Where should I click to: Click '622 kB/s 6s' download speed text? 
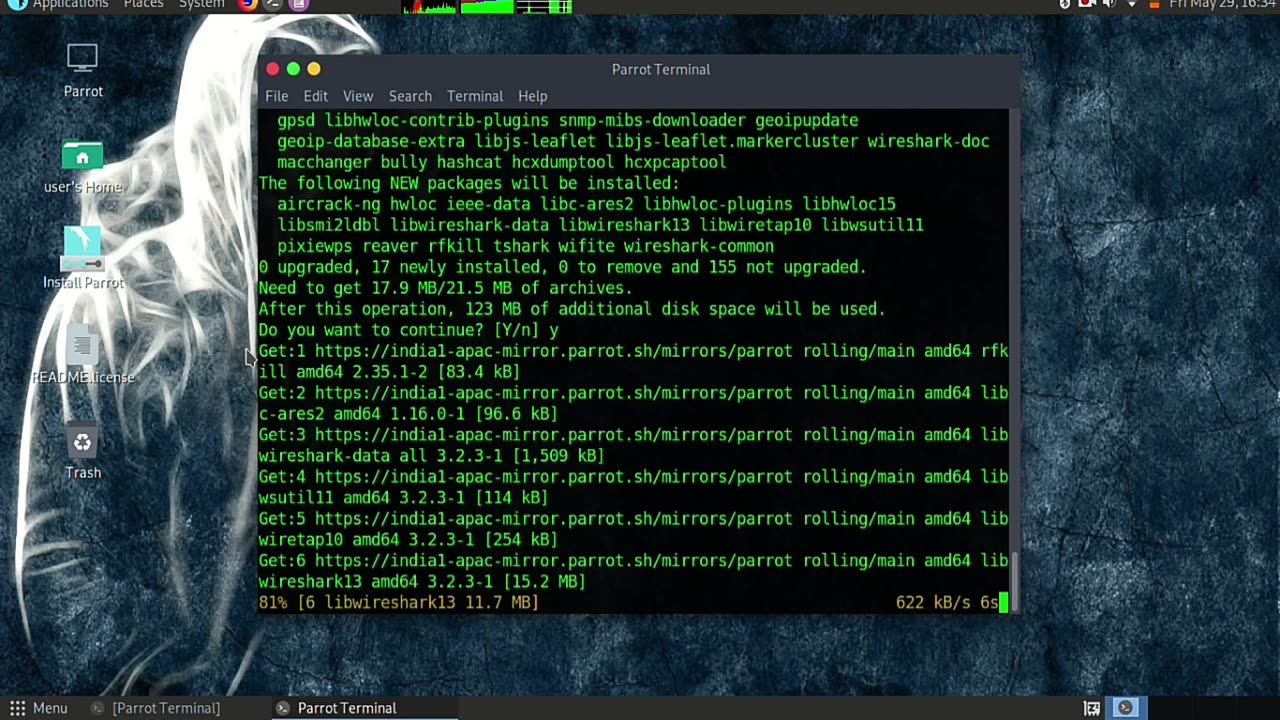(947, 602)
